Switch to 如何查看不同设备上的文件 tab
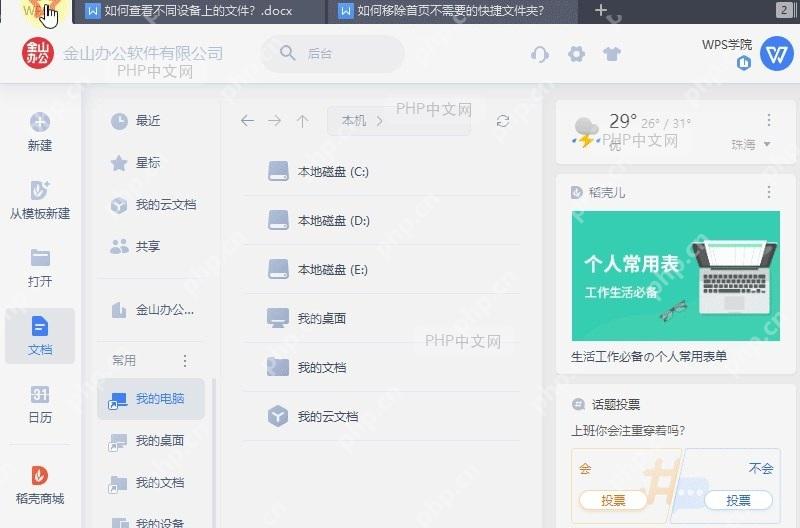The height and width of the screenshot is (528, 800). (198, 11)
